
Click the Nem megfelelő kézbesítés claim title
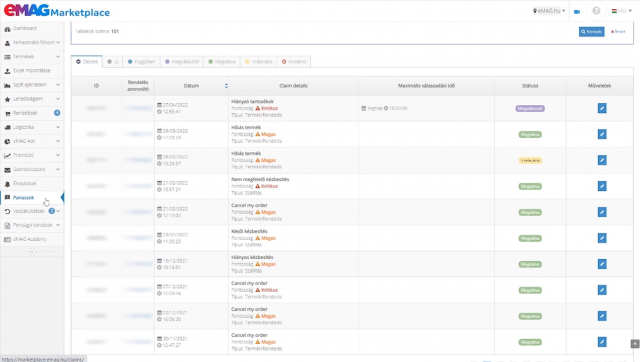(x=260, y=180)
